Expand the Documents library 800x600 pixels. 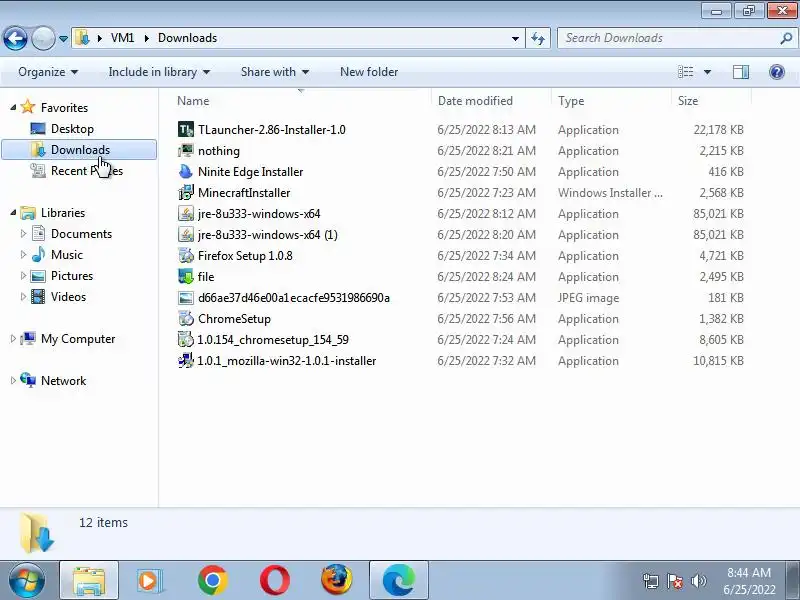click(x=23, y=234)
